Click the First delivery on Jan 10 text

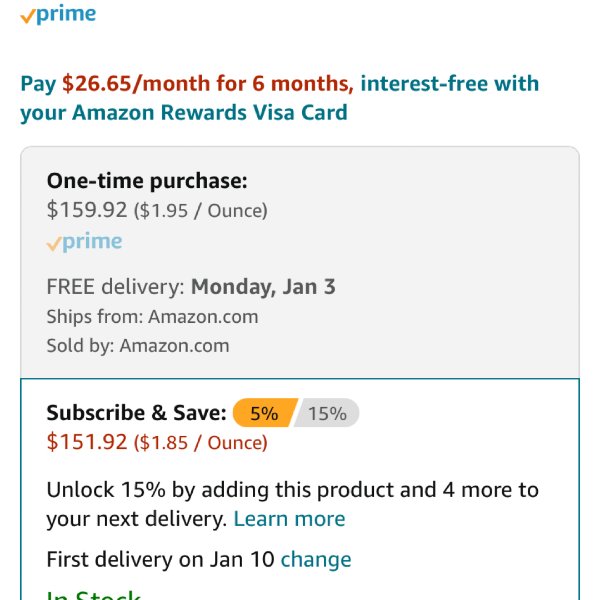coord(160,559)
